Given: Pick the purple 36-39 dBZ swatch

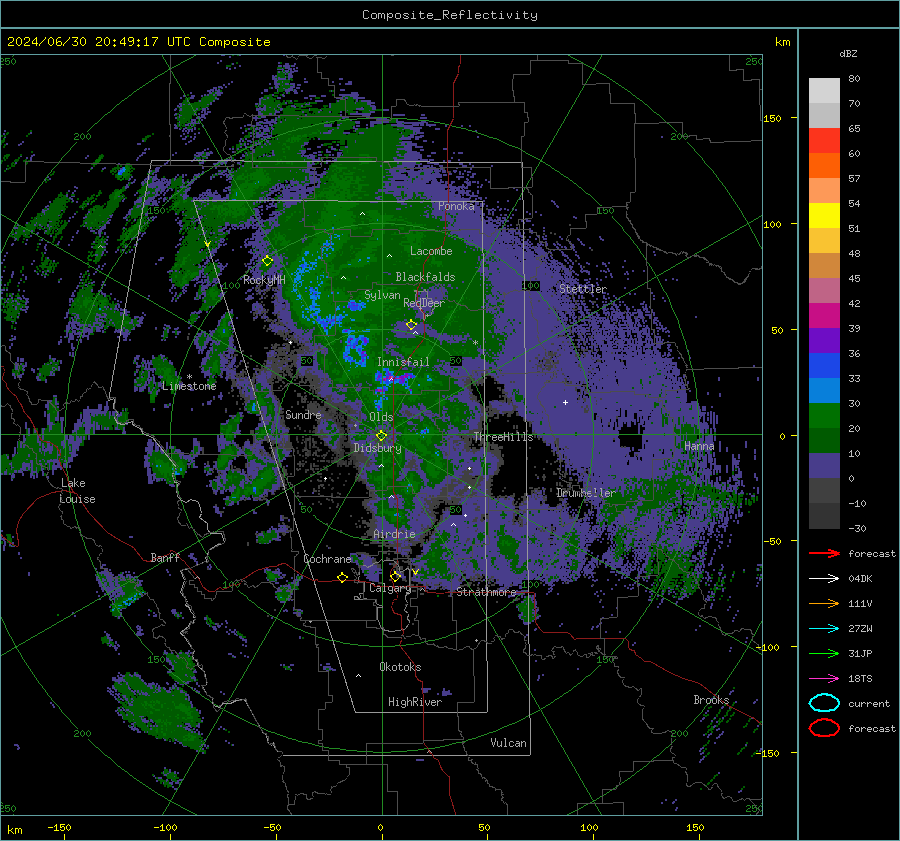Looking at the screenshot, I should pyautogui.click(x=824, y=340).
